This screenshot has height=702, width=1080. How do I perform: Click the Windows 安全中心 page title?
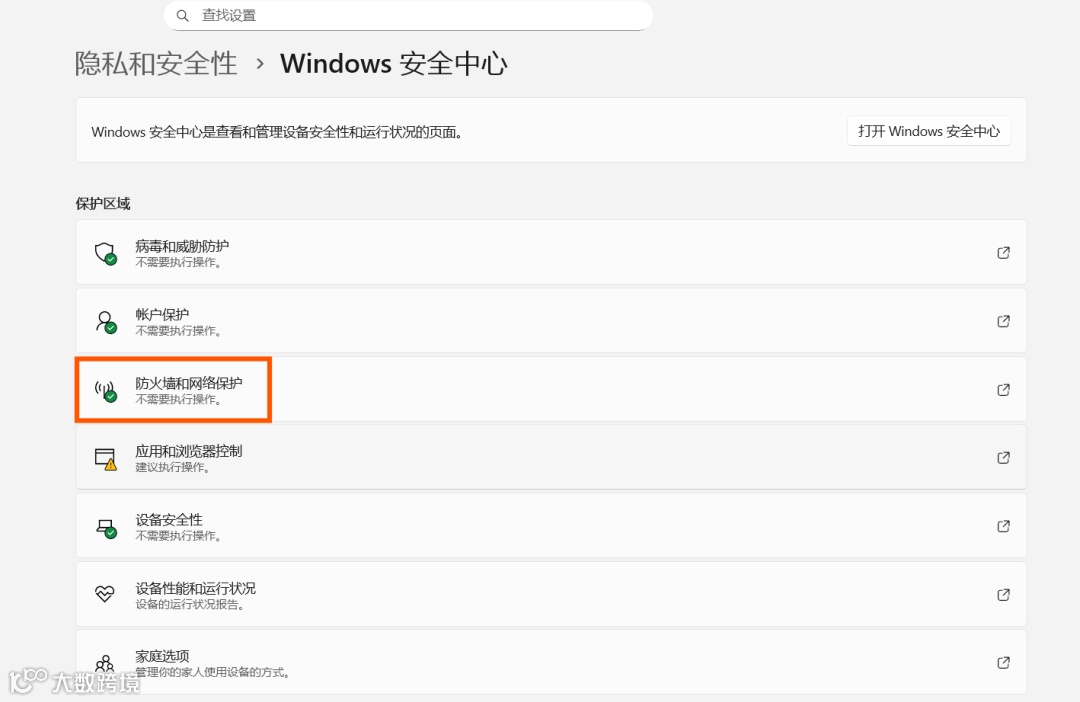(x=393, y=64)
